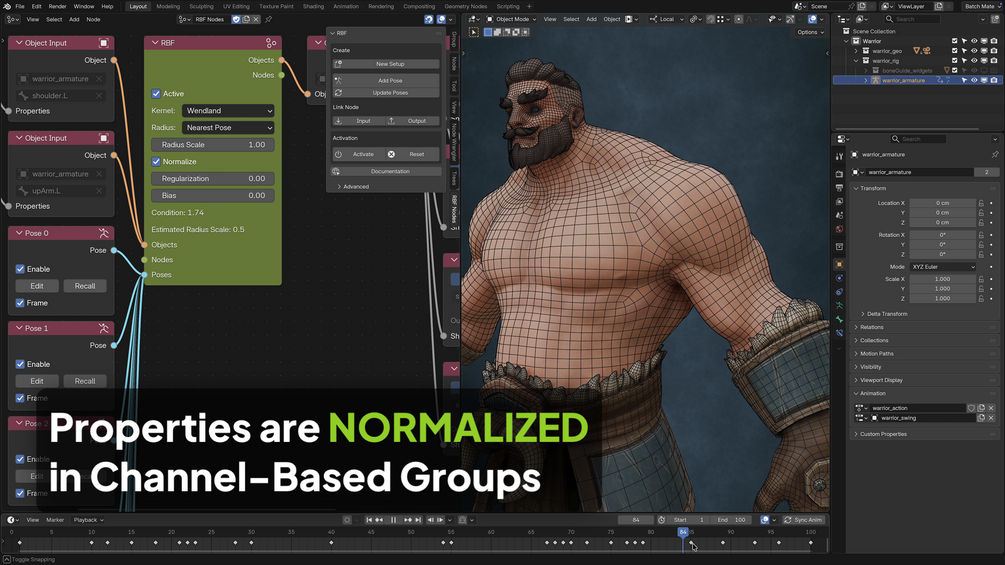This screenshot has height=565, width=1005.
Task: Click the Tool properties tab icon
Action: (x=839, y=156)
